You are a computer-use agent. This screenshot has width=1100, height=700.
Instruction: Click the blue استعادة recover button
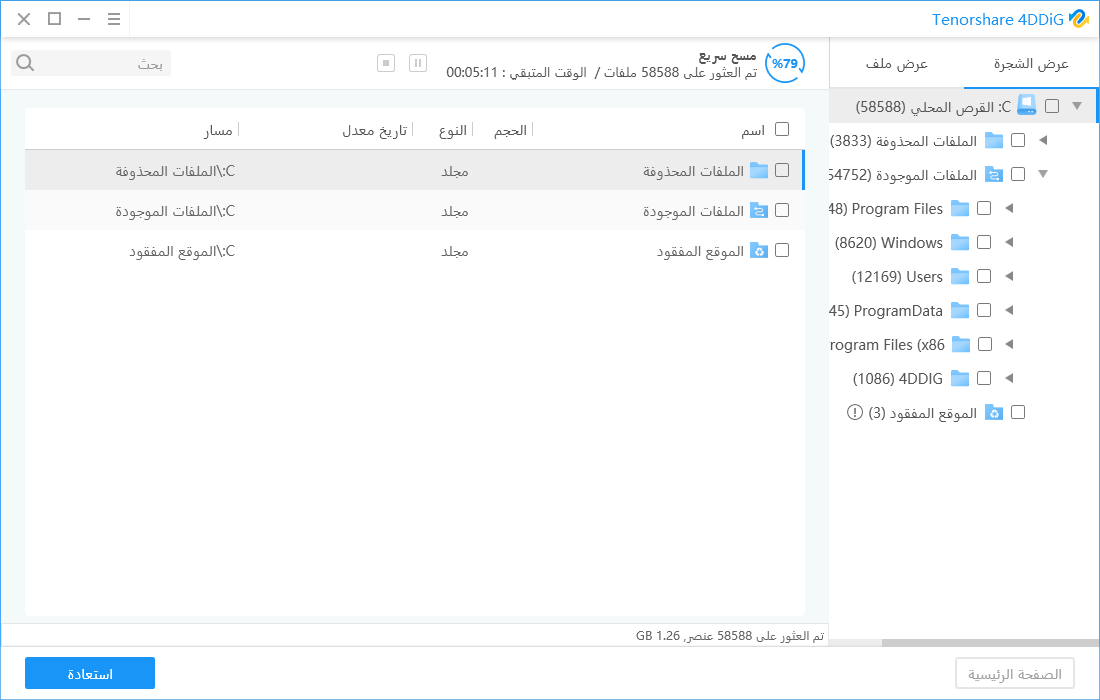pyautogui.click(x=90, y=673)
